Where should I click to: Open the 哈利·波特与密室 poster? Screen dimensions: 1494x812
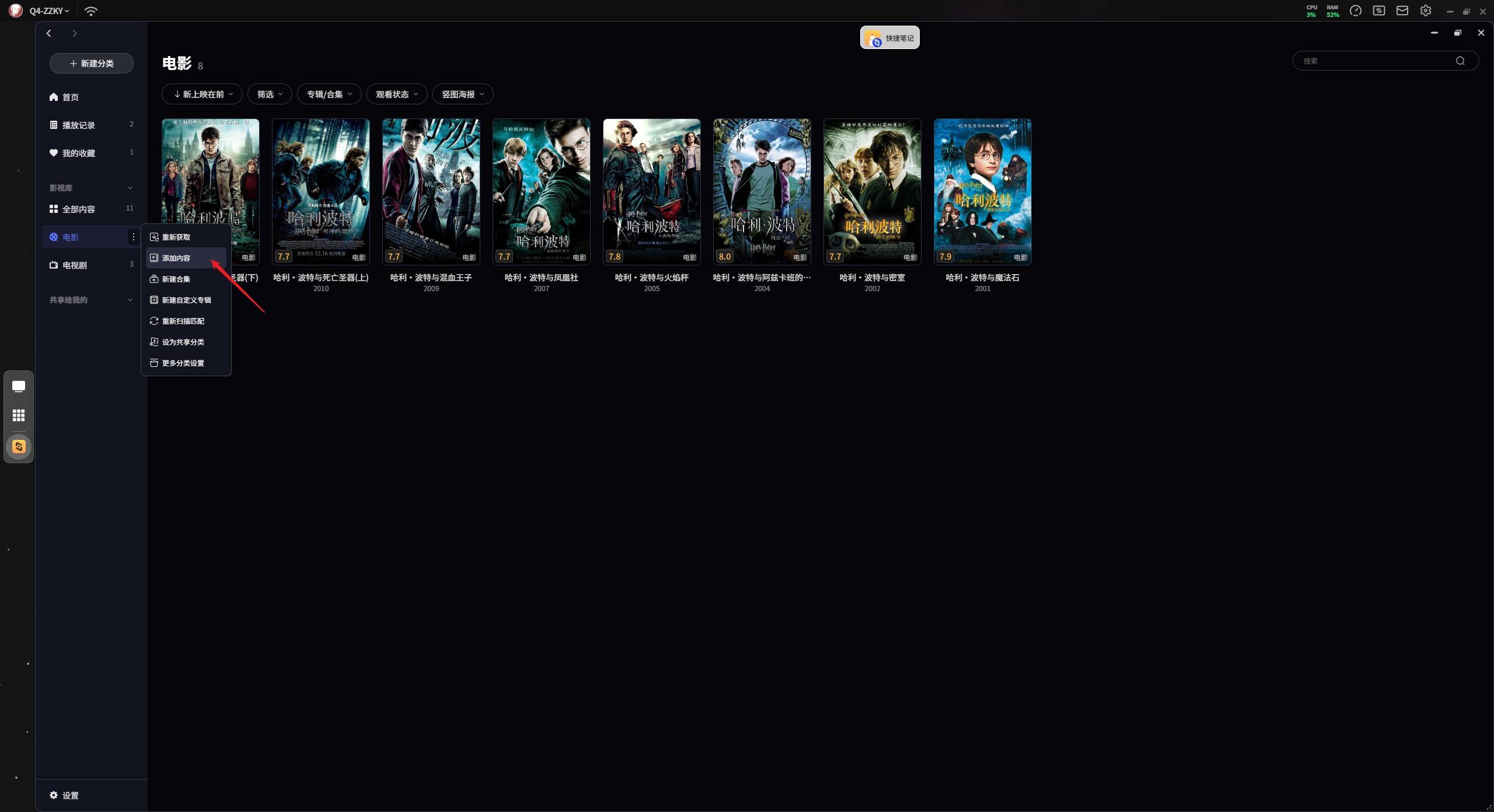(x=872, y=192)
